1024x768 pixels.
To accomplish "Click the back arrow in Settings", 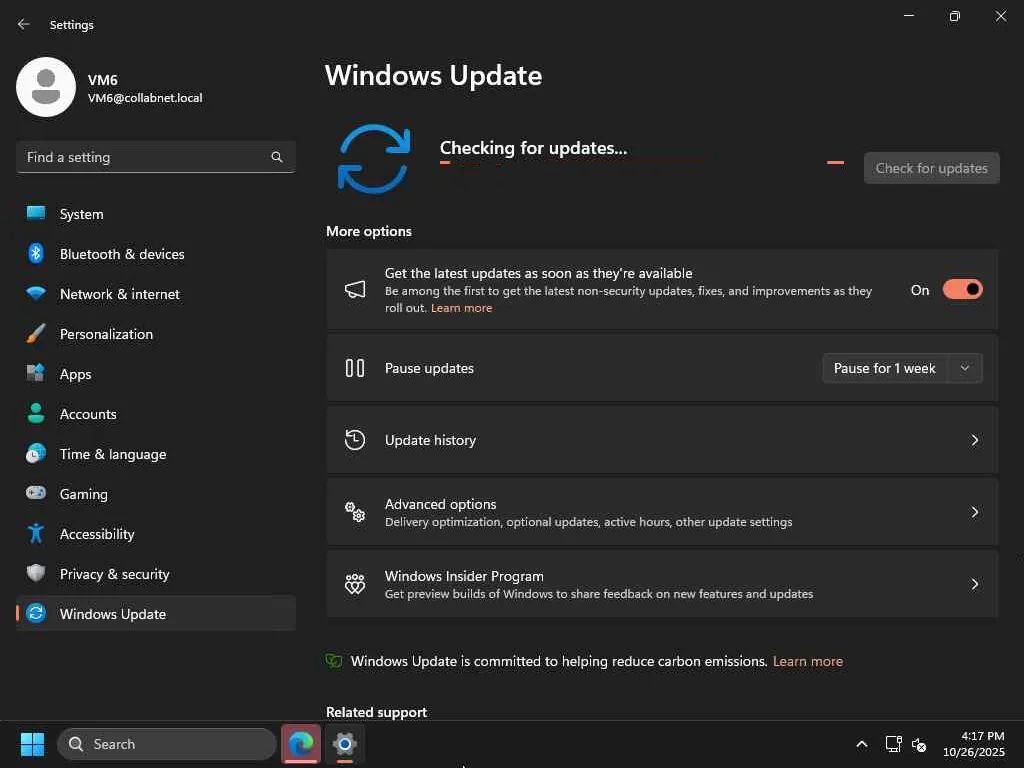I will (24, 24).
